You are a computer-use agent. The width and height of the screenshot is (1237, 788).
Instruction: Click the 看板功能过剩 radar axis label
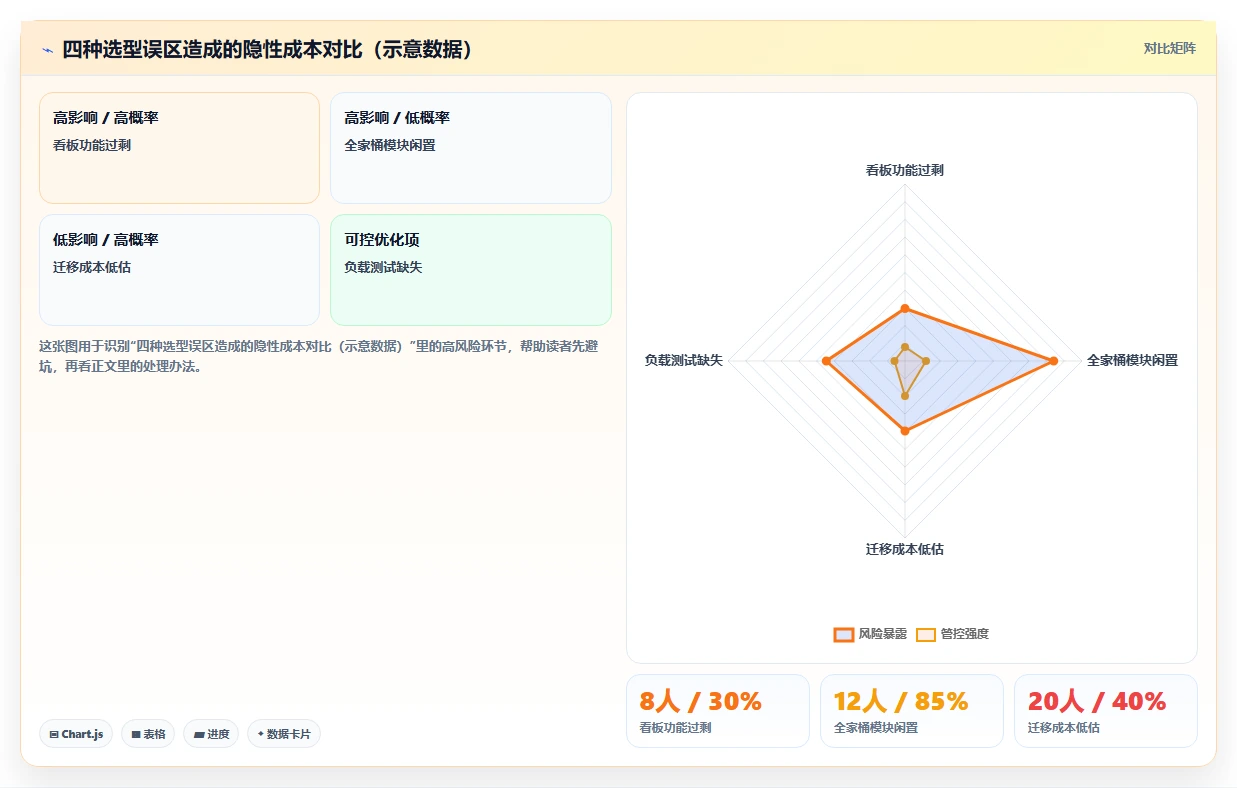point(905,170)
